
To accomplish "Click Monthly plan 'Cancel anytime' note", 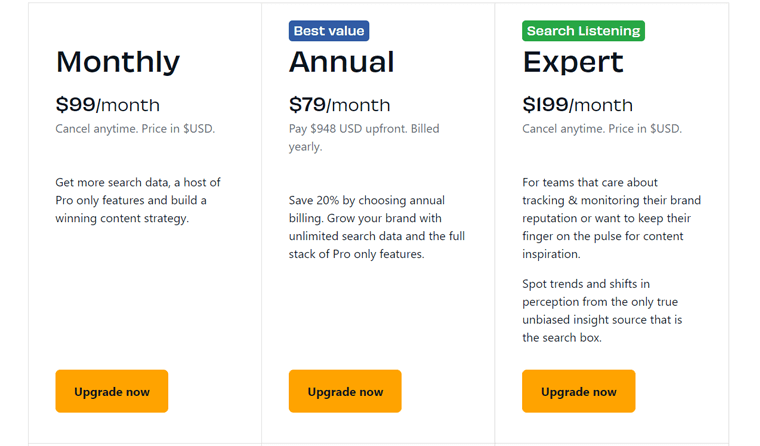I will tap(135, 129).
